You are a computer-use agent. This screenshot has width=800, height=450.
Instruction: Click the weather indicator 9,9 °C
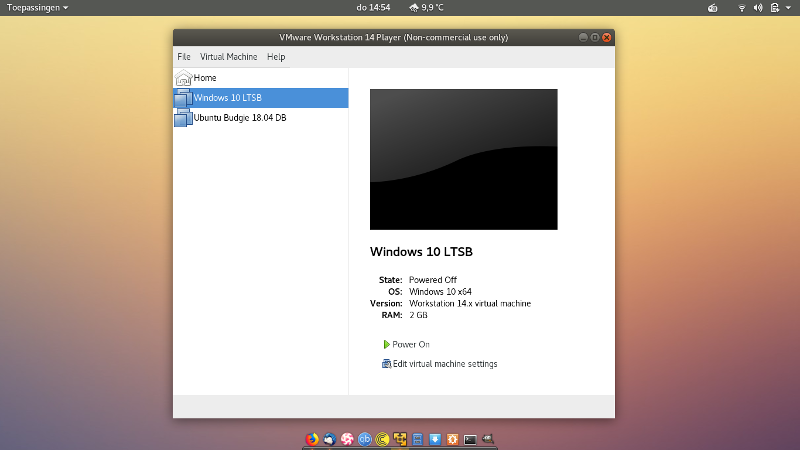click(426, 8)
